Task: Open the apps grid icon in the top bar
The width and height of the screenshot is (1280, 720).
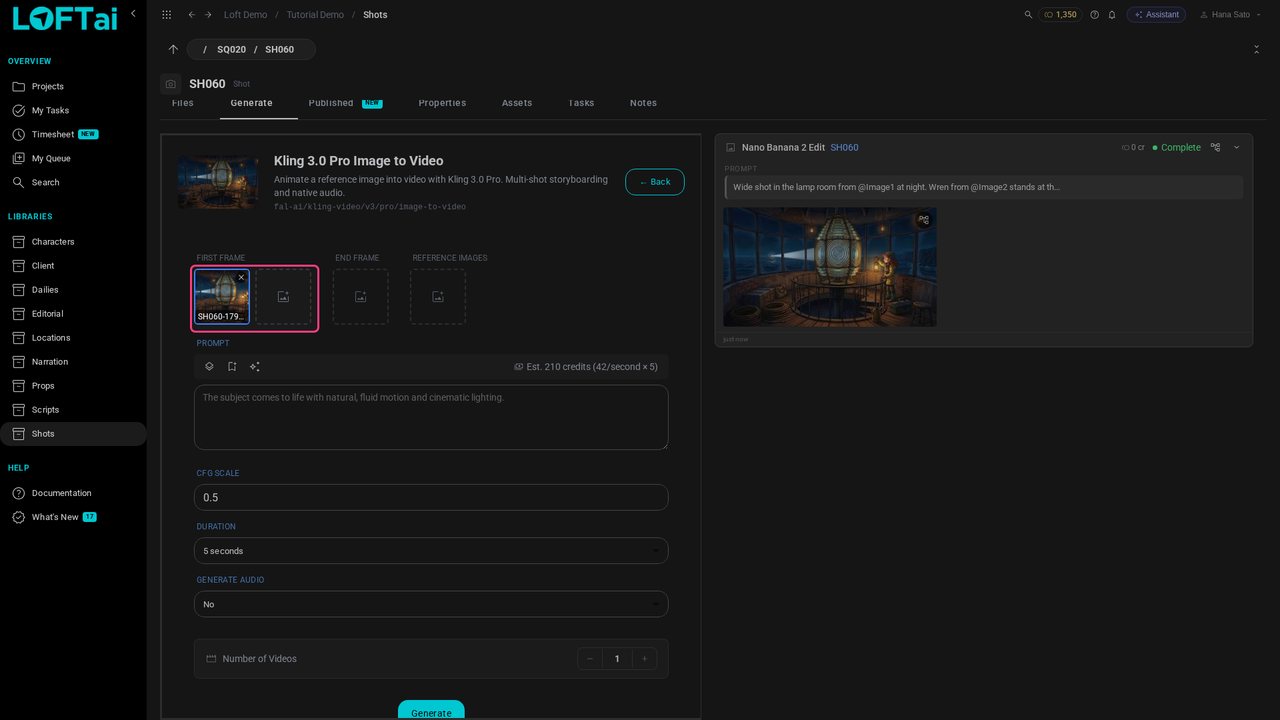Action: (166, 15)
